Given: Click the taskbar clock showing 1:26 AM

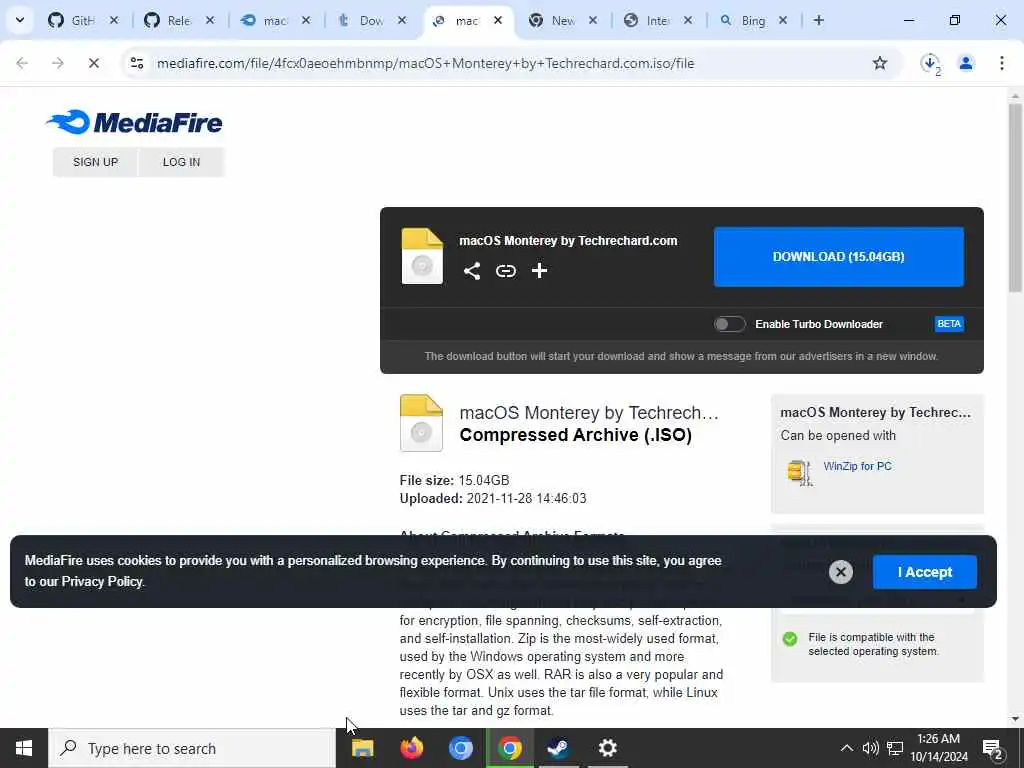Looking at the screenshot, I should click(x=938, y=748).
